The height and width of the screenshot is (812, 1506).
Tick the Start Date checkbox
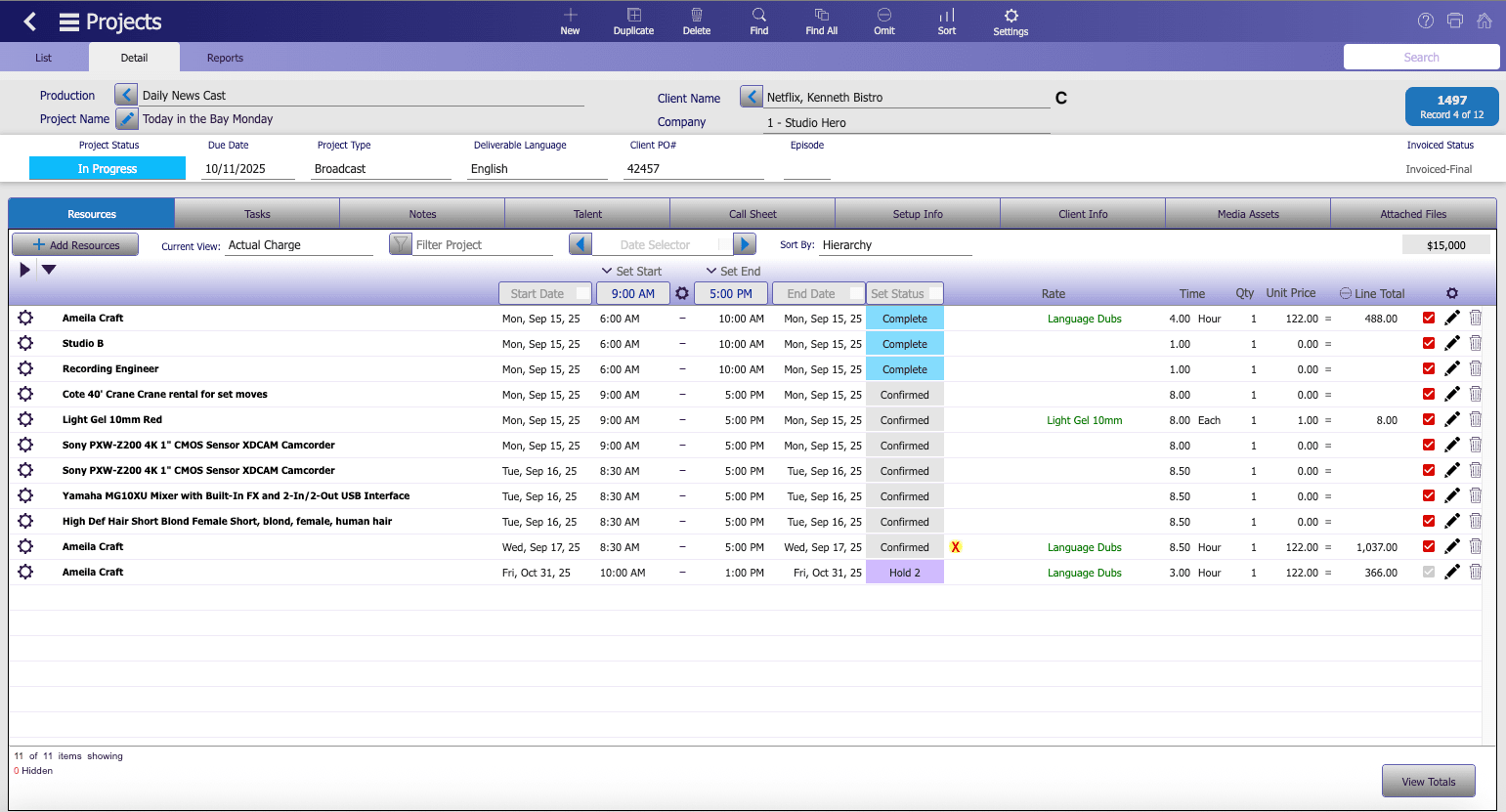(582, 293)
